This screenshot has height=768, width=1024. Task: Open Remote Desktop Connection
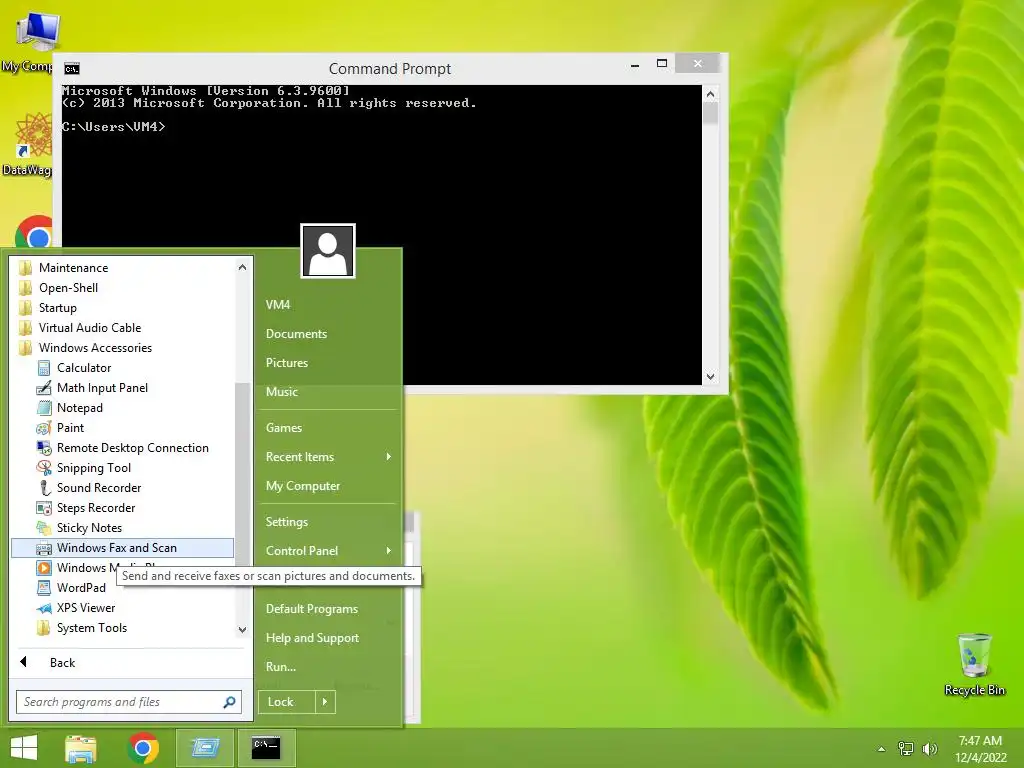122,448
